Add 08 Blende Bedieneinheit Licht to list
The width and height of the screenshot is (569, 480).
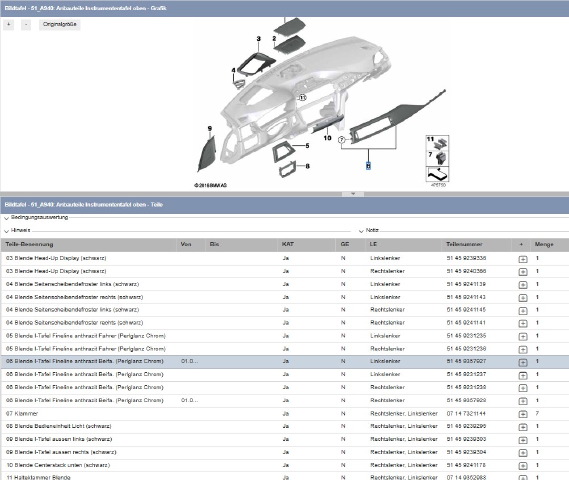523,427
